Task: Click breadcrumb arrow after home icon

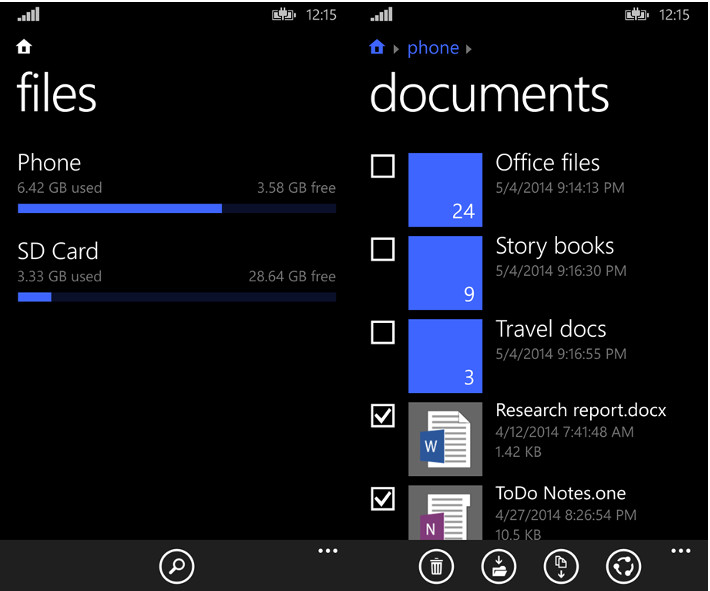Action: [x=396, y=49]
